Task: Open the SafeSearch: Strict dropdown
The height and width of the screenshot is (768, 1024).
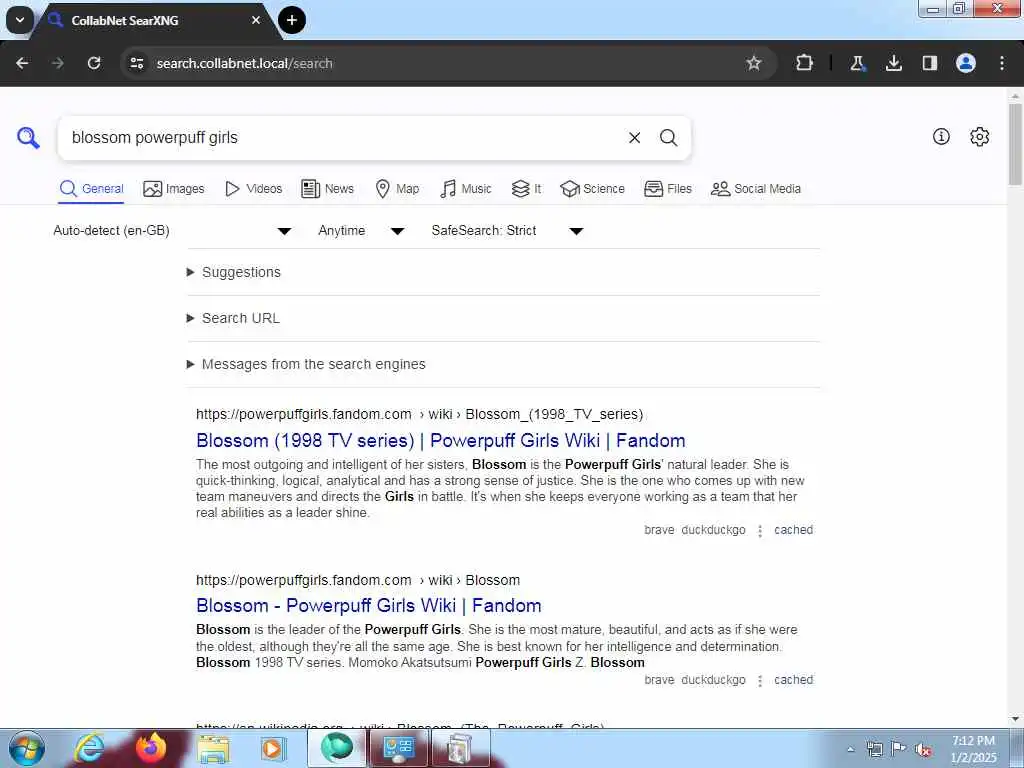Action: coord(507,231)
